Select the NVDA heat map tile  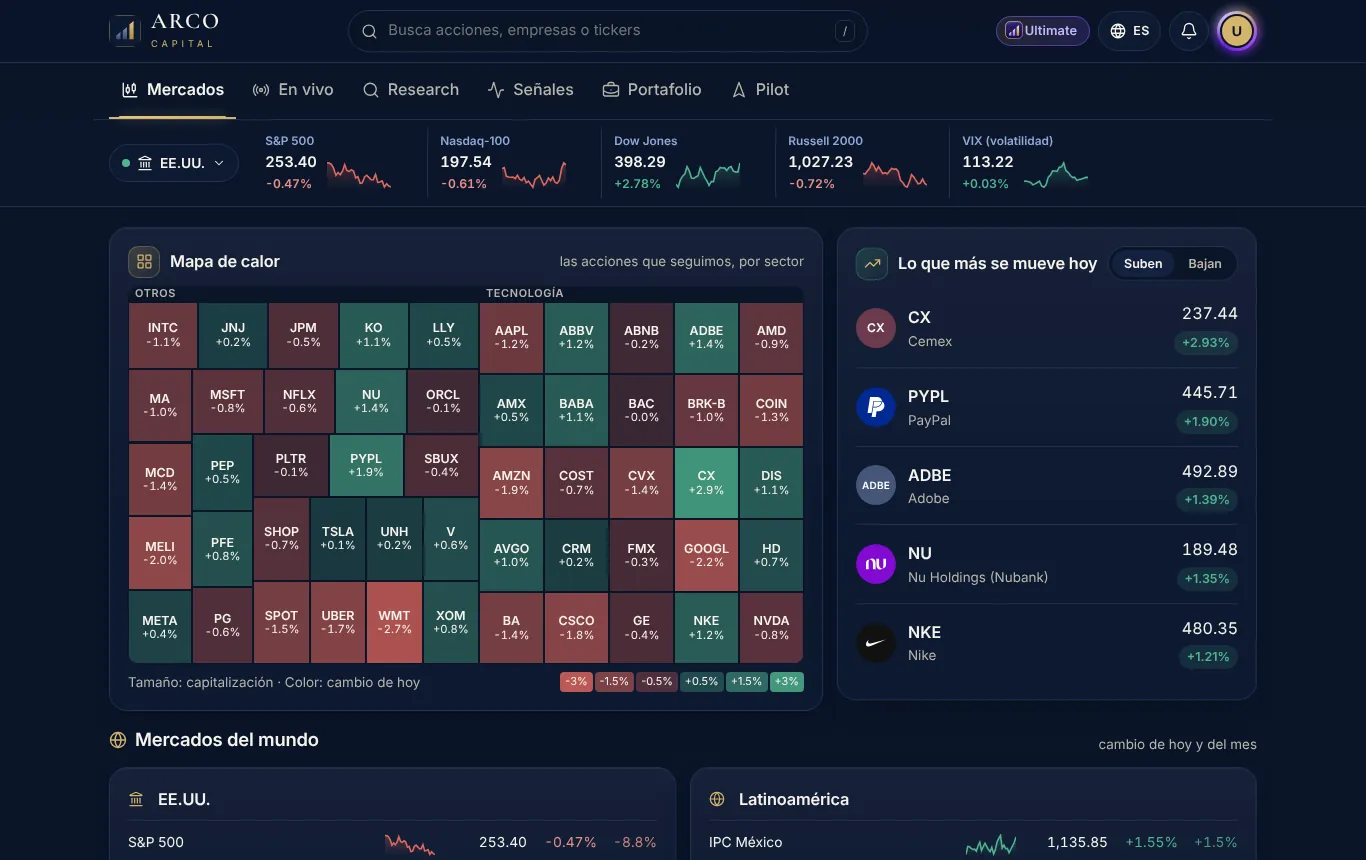[771, 627]
